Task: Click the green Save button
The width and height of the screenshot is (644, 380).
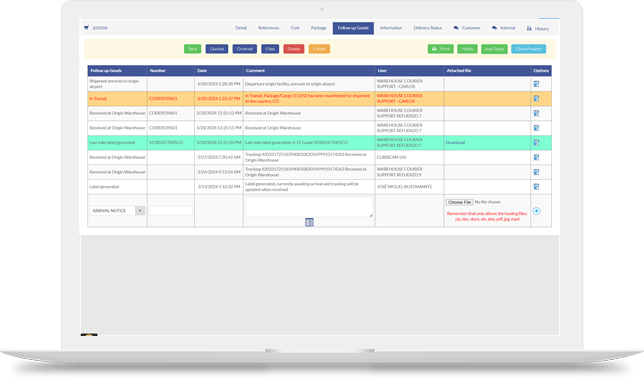Action: pyautogui.click(x=192, y=49)
